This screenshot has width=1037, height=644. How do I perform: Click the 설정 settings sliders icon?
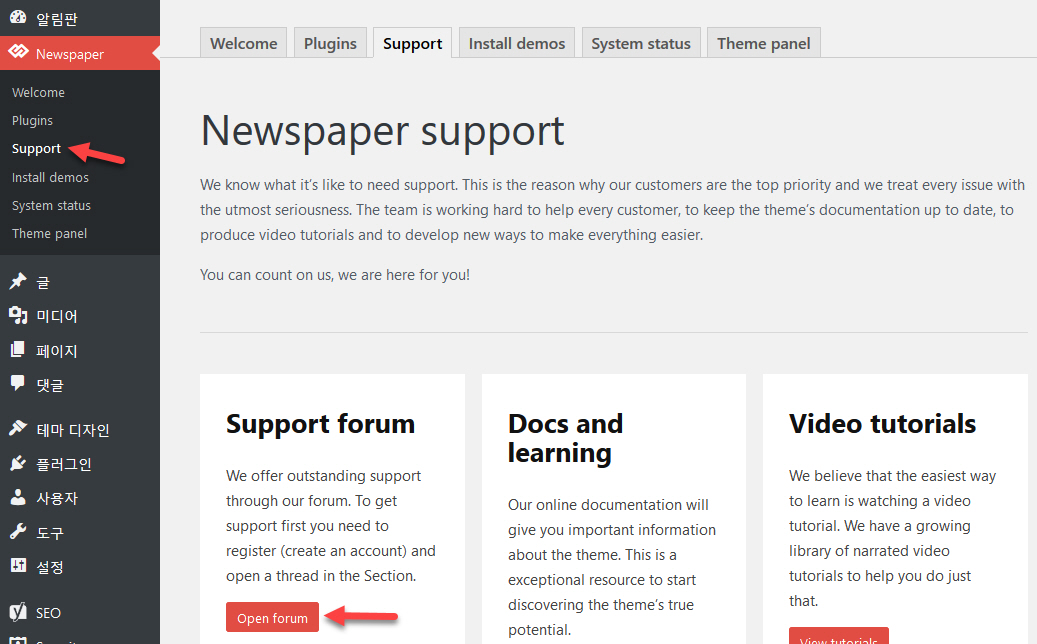tap(18, 565)
